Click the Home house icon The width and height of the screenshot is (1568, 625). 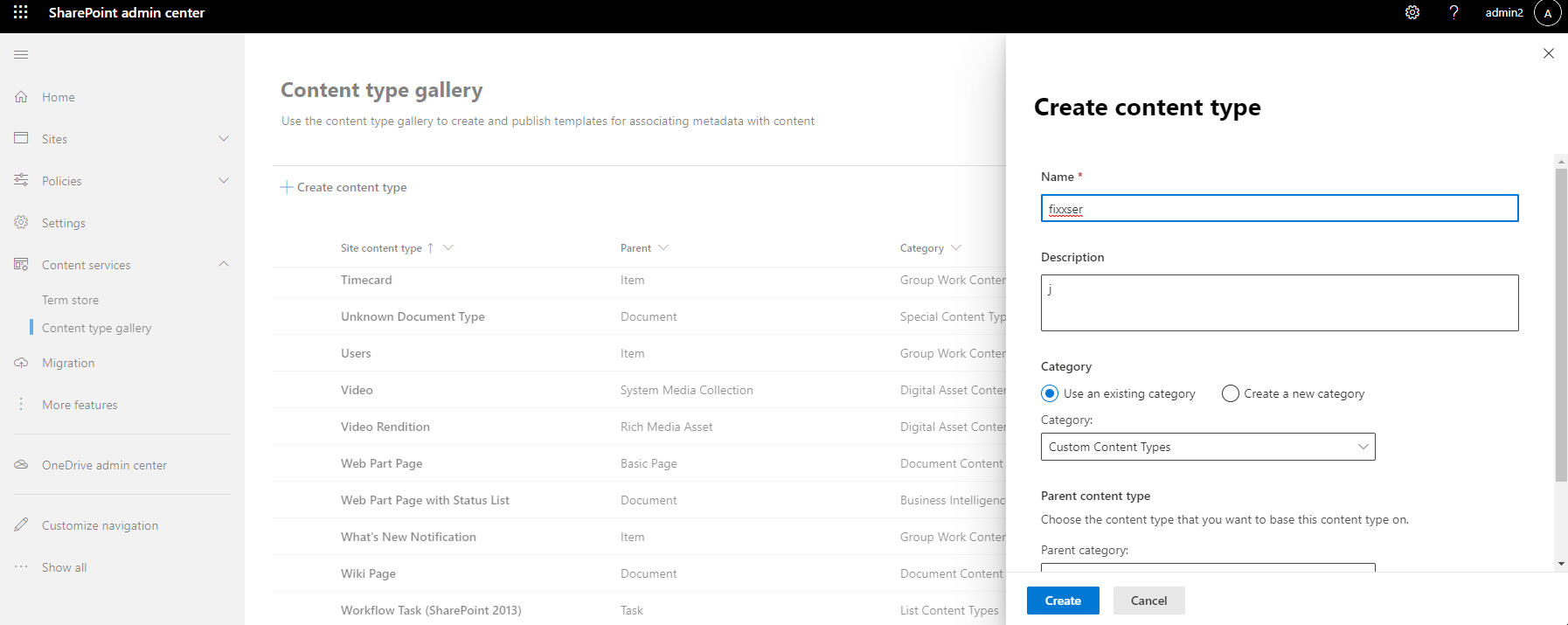(21, 96)
